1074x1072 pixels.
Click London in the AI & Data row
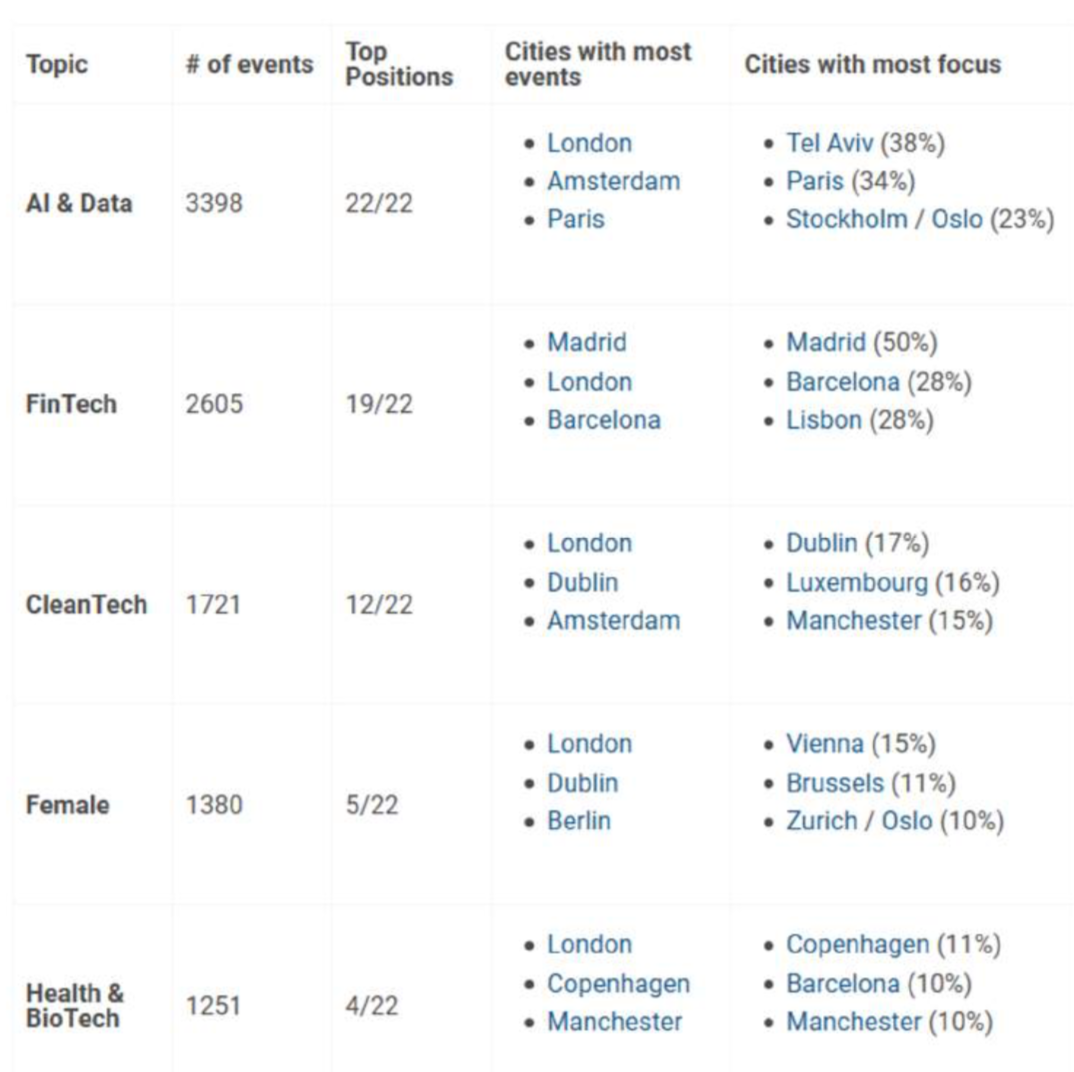[589, 143]
